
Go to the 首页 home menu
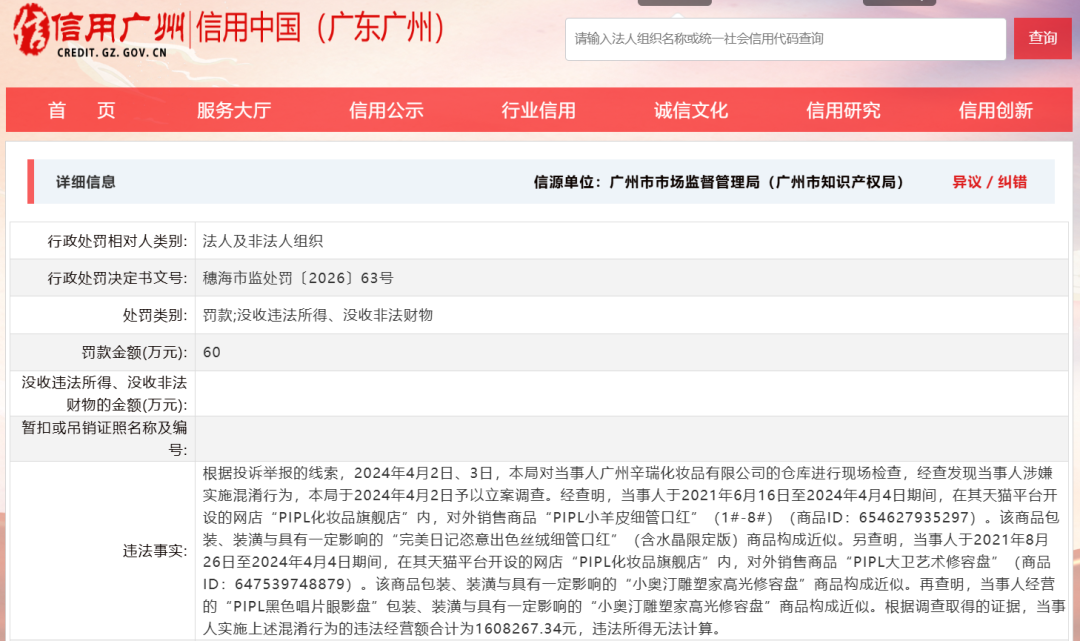[x=82, y=111]
